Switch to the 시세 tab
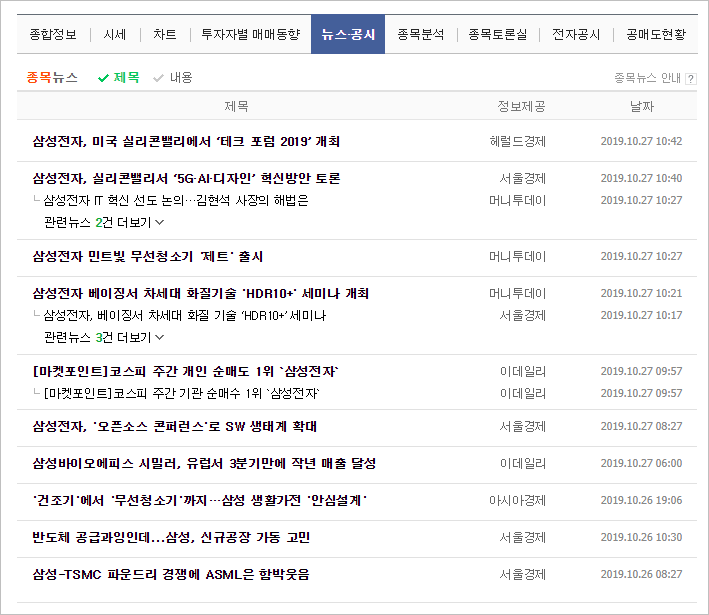This screenshot has width=709, height=615. (x=115, y=34)
